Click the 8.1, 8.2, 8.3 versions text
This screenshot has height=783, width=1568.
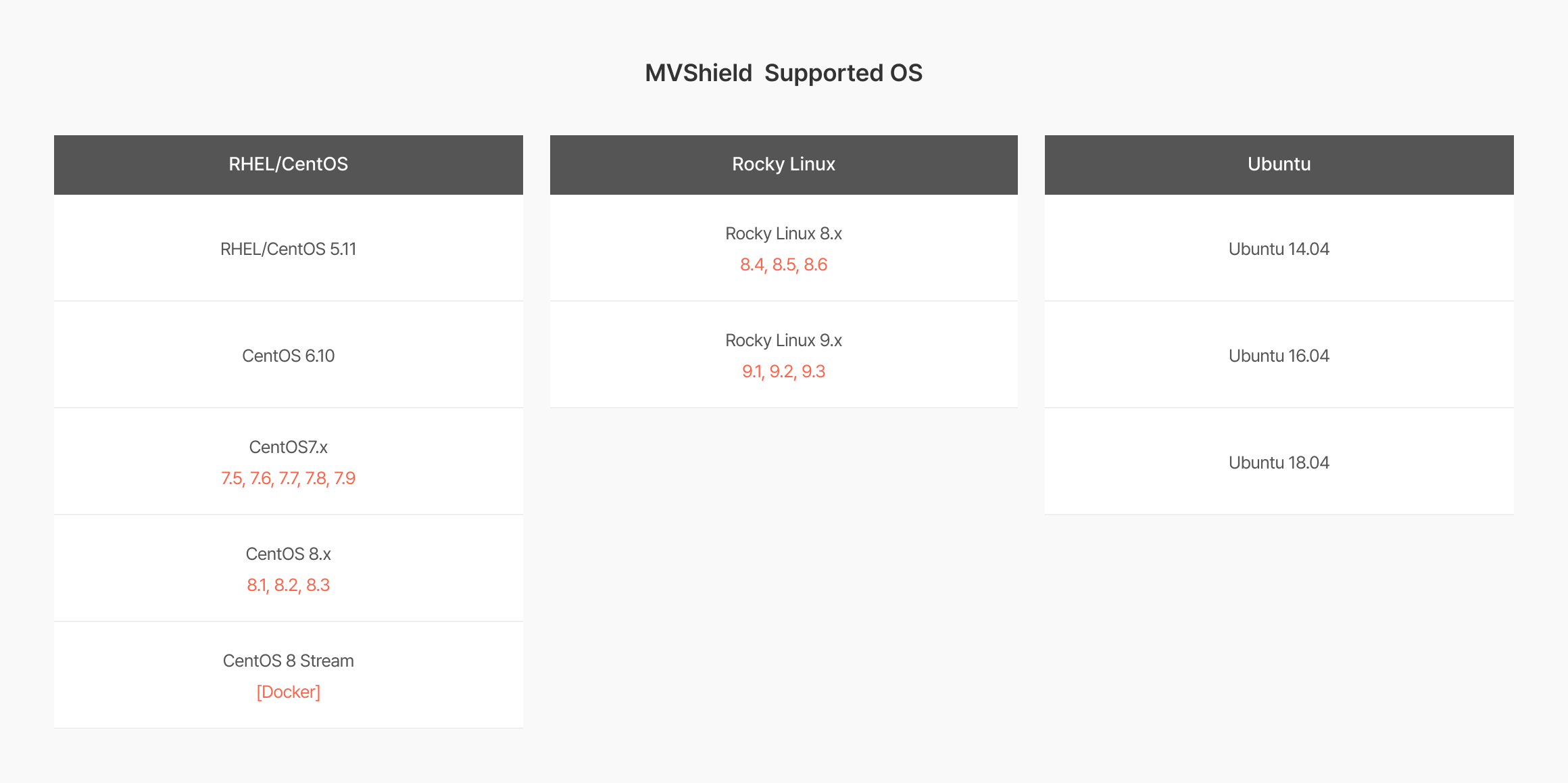click(x=289, y=585)
